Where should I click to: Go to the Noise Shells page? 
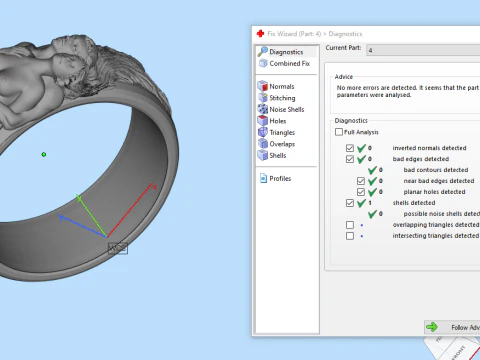click(287, 109)
